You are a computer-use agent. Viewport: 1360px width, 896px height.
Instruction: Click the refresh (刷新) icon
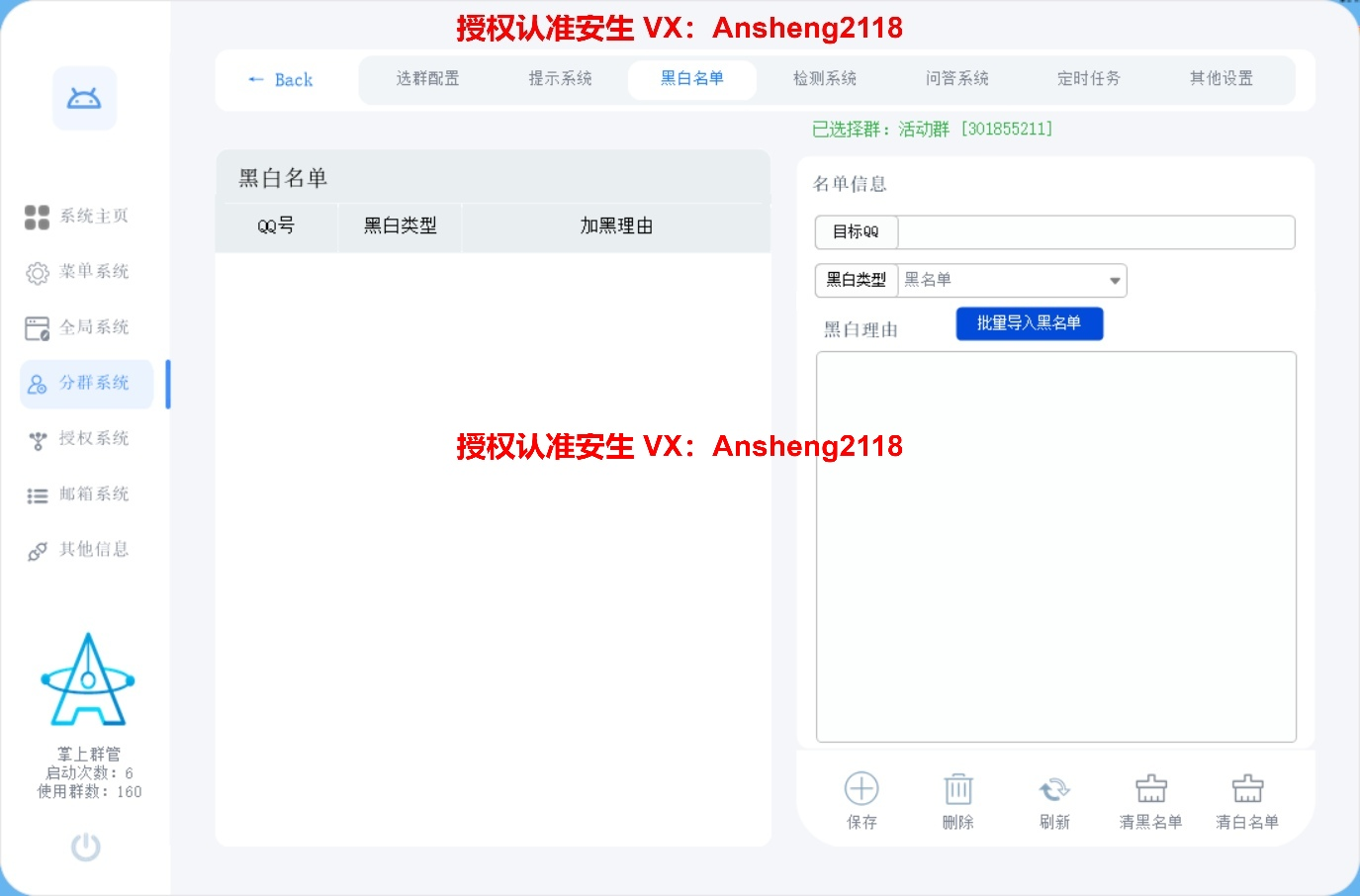[x=1054, y=789]
